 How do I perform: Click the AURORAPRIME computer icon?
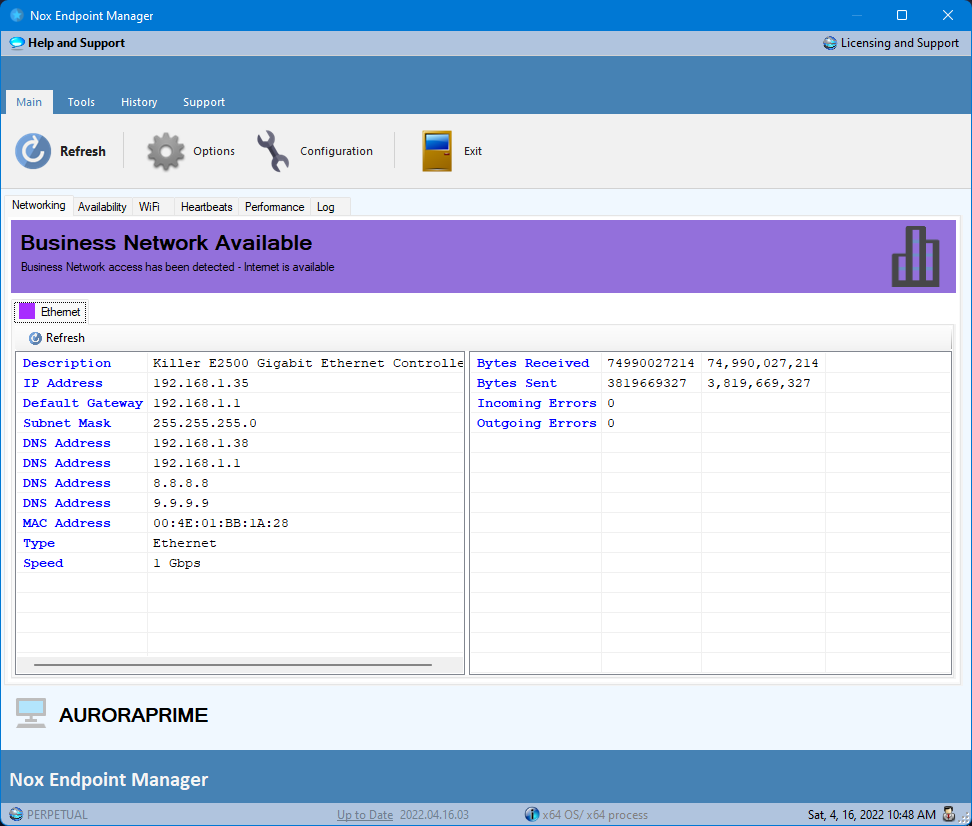coord(31,712)
